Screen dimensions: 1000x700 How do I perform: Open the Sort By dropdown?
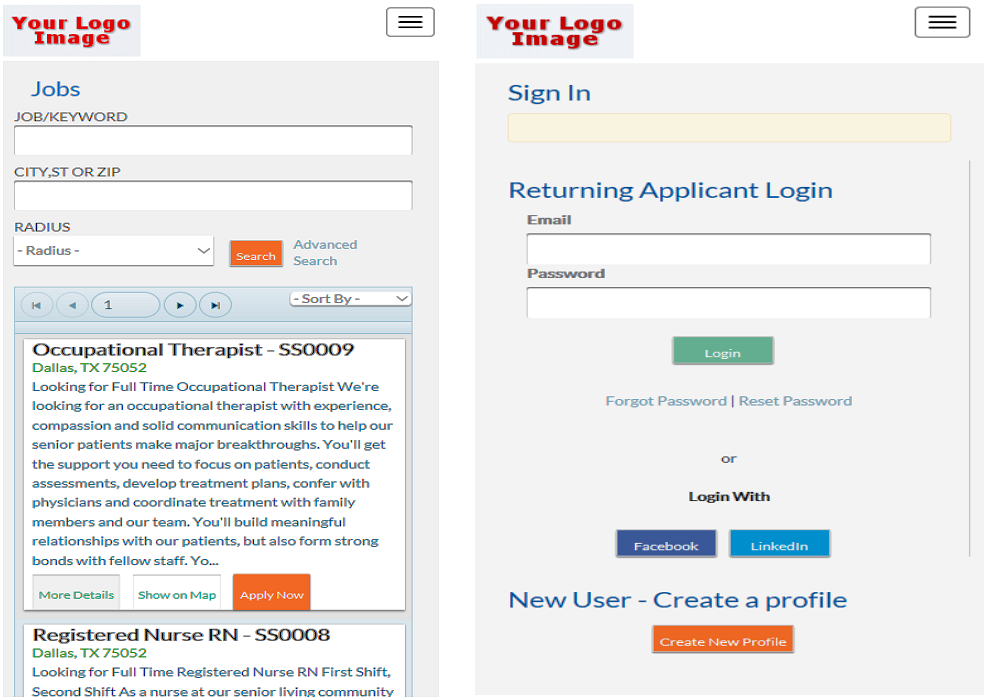350,298
